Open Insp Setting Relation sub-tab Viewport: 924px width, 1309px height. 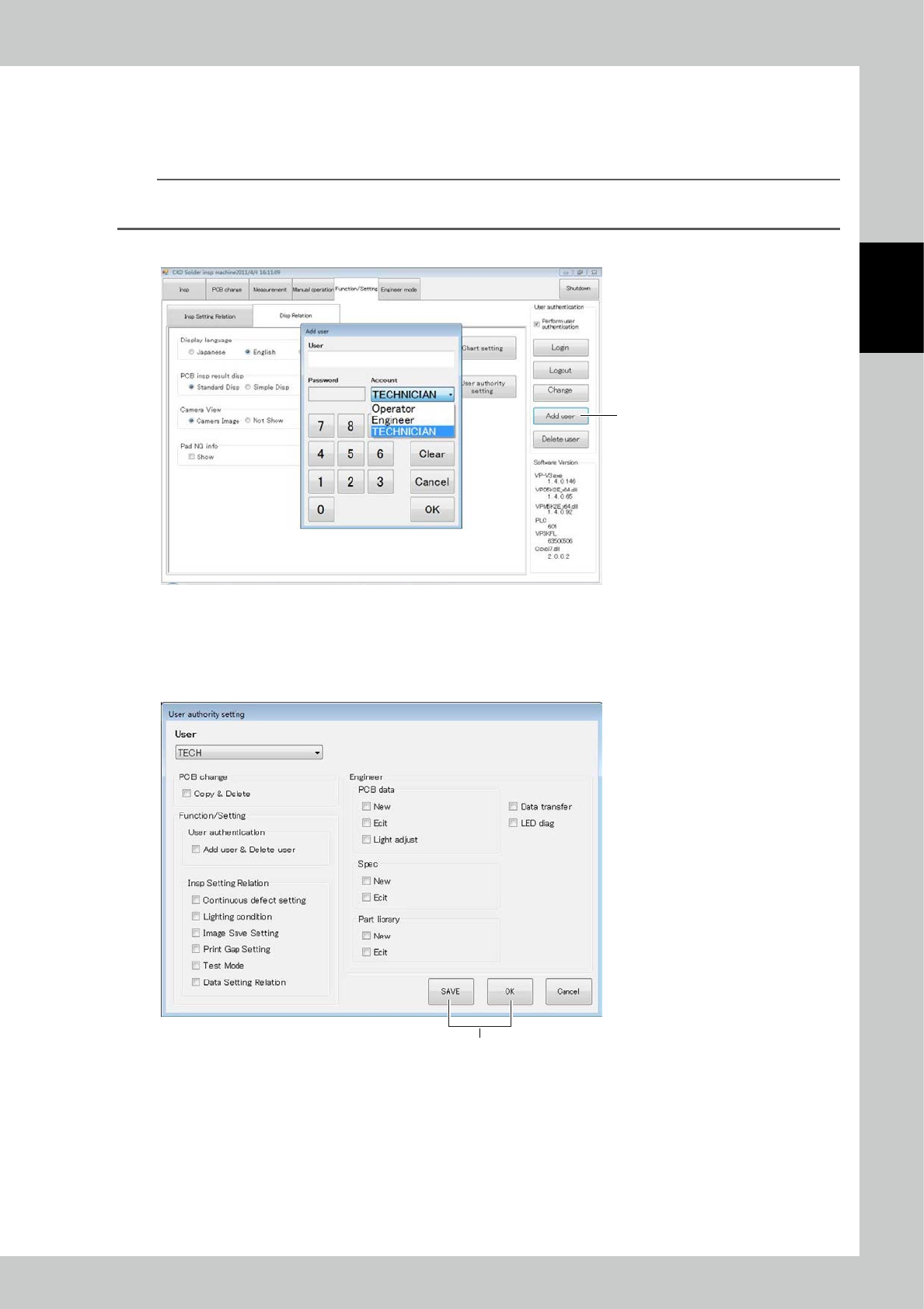click(210, 316)
